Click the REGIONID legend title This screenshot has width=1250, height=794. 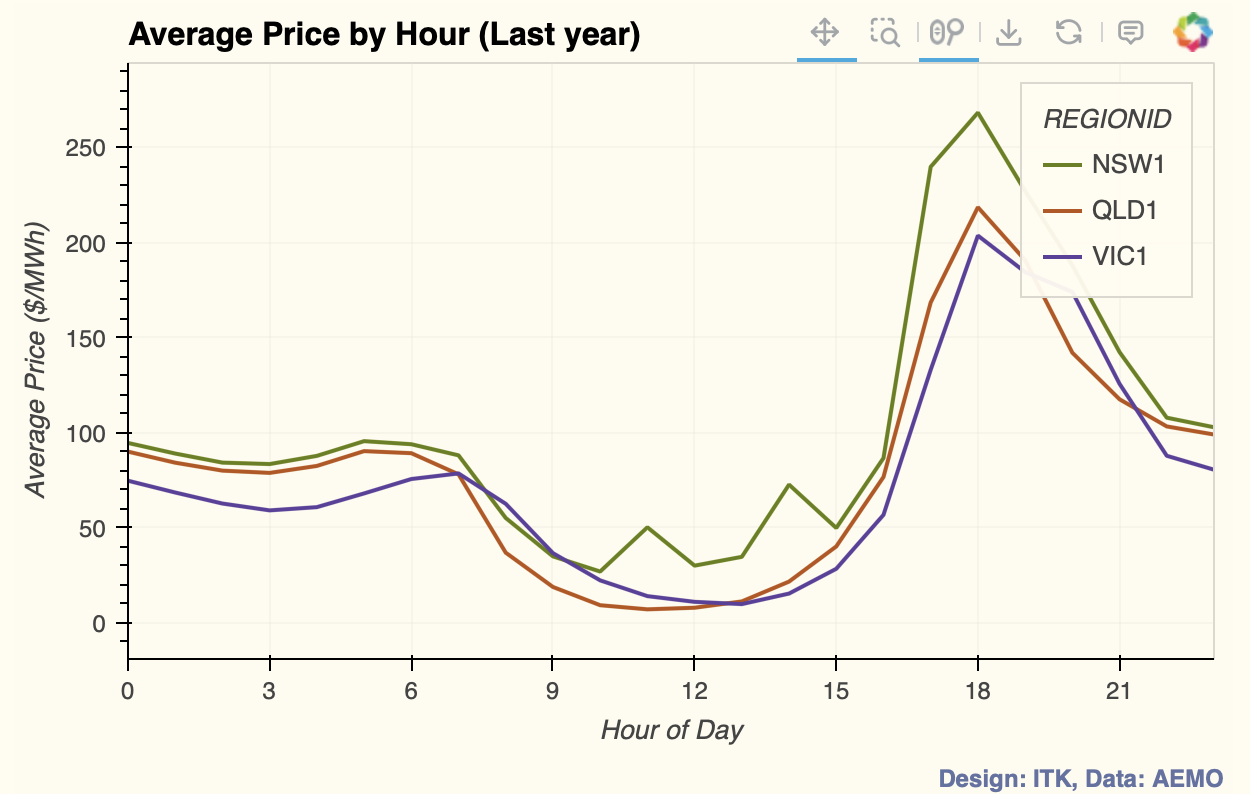pyautogui.click(x=1107, y=120)
